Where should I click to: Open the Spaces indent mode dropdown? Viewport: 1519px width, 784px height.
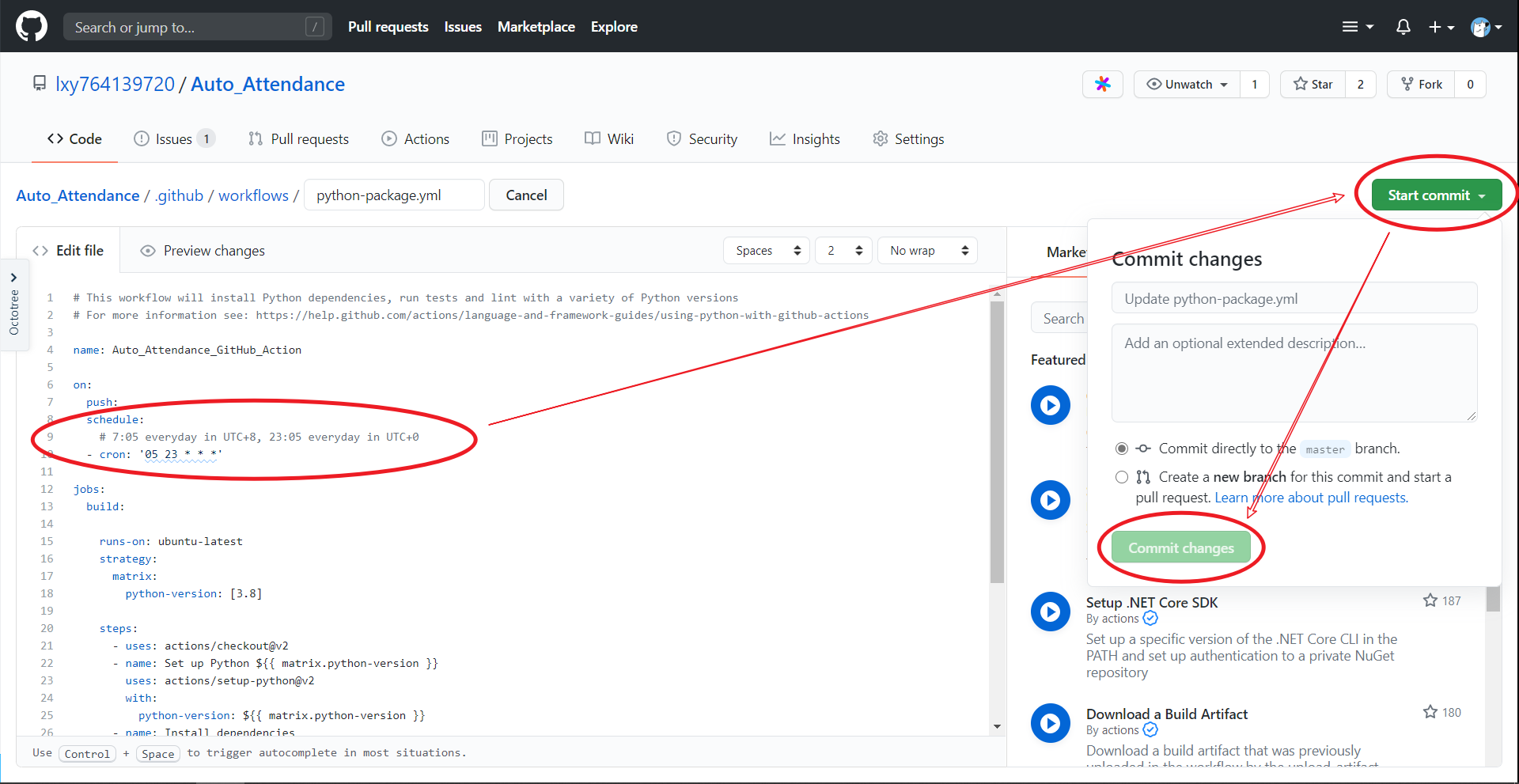click(767, 251)
